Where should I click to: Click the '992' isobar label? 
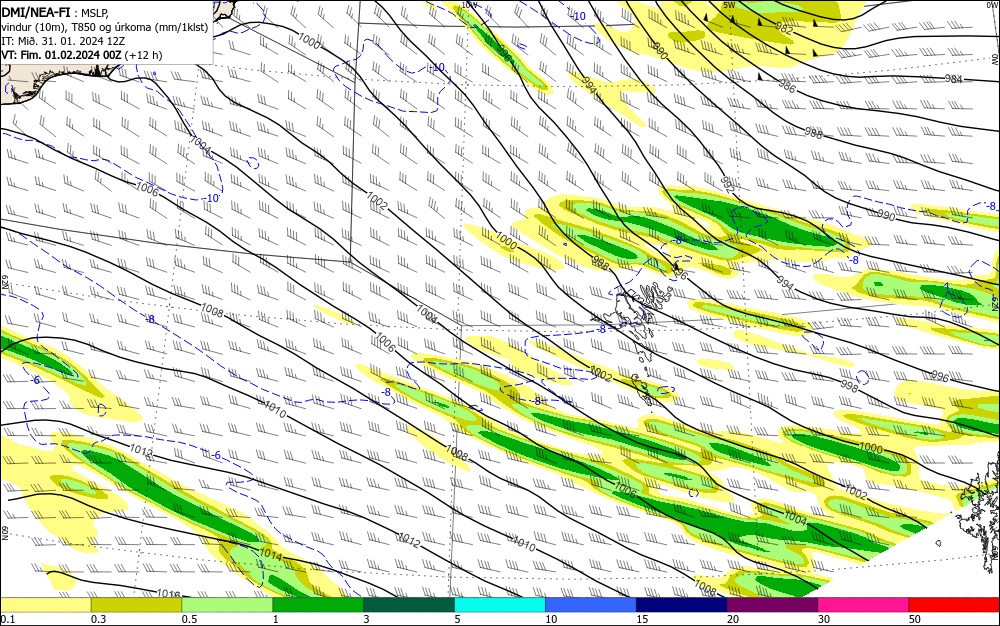(728, 184)
